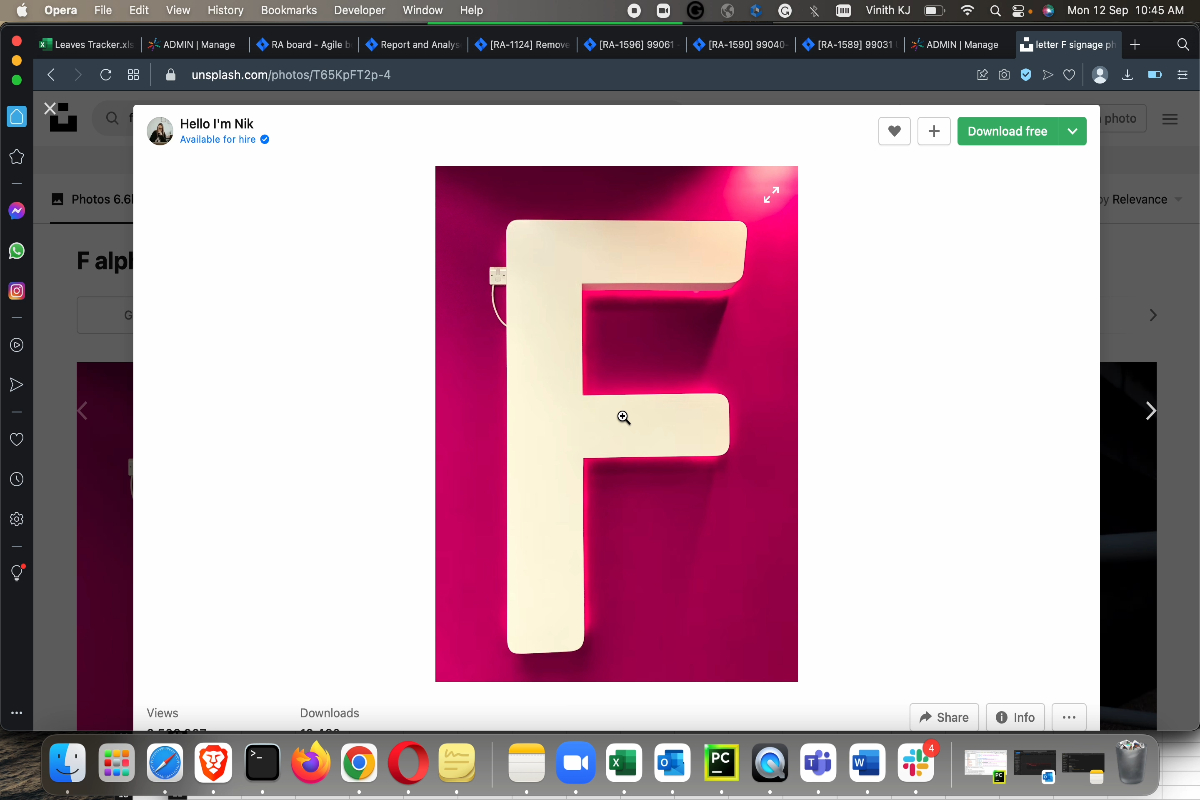Open a new tab with plus button

click(1134, 44)
